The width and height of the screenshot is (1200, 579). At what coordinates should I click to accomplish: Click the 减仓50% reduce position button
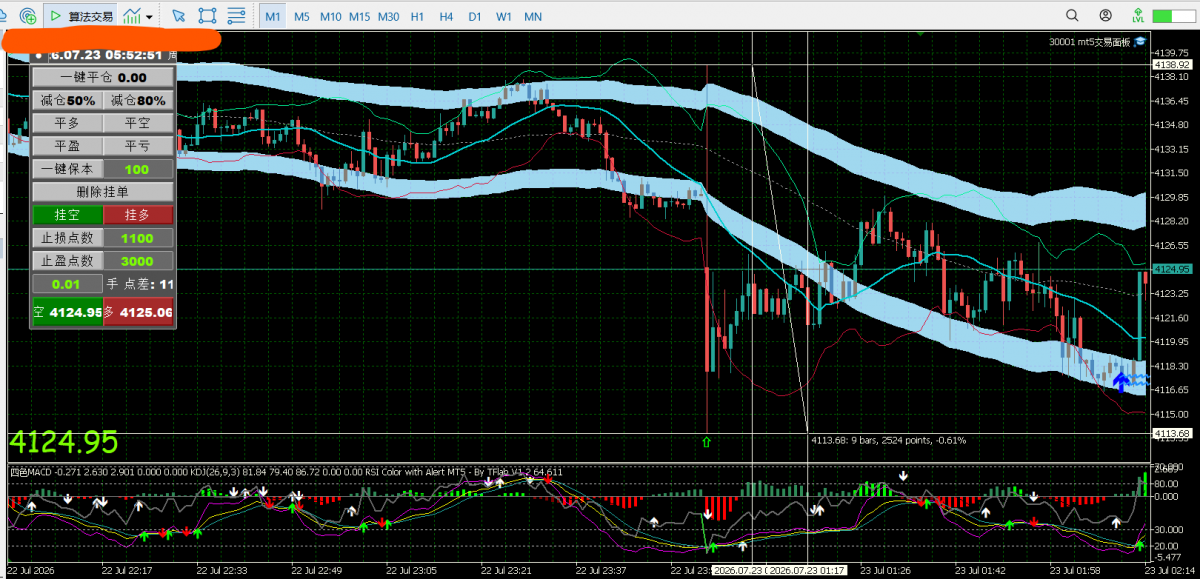[68, 100]
